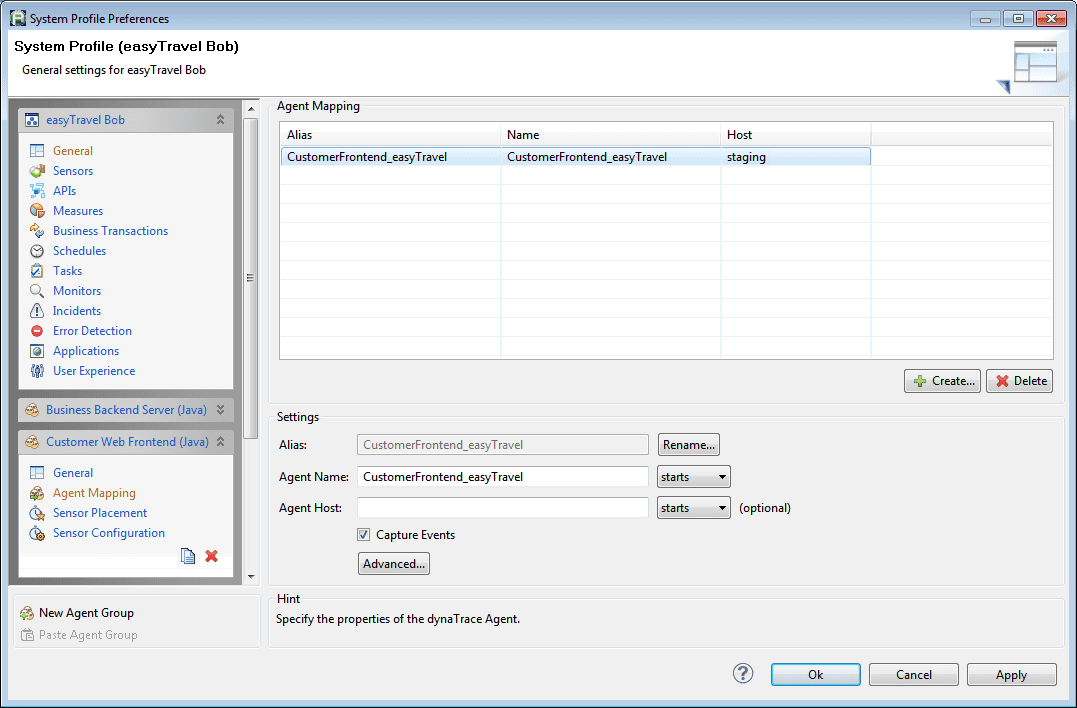The width and height of the screenshot is (1077, 708).
Task: Open Sensor Configuration for Customer Web Frontend
Action: pyautogui.click(x=109, y=533)
